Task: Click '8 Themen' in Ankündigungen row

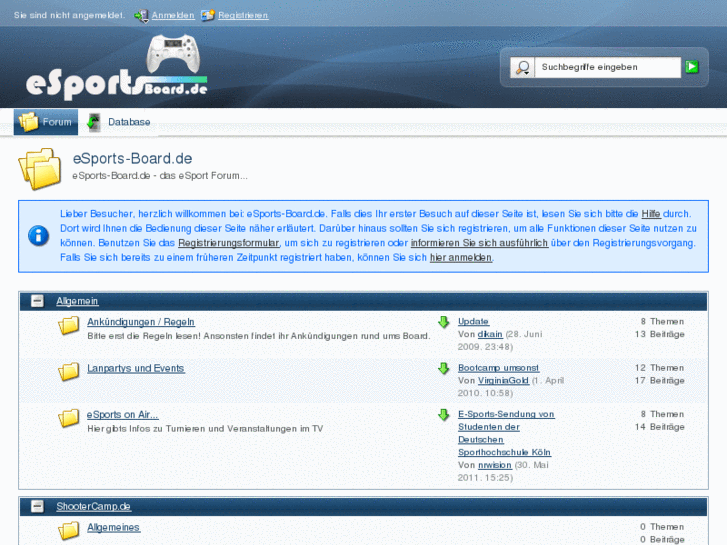Action: [x=663, y=321]
